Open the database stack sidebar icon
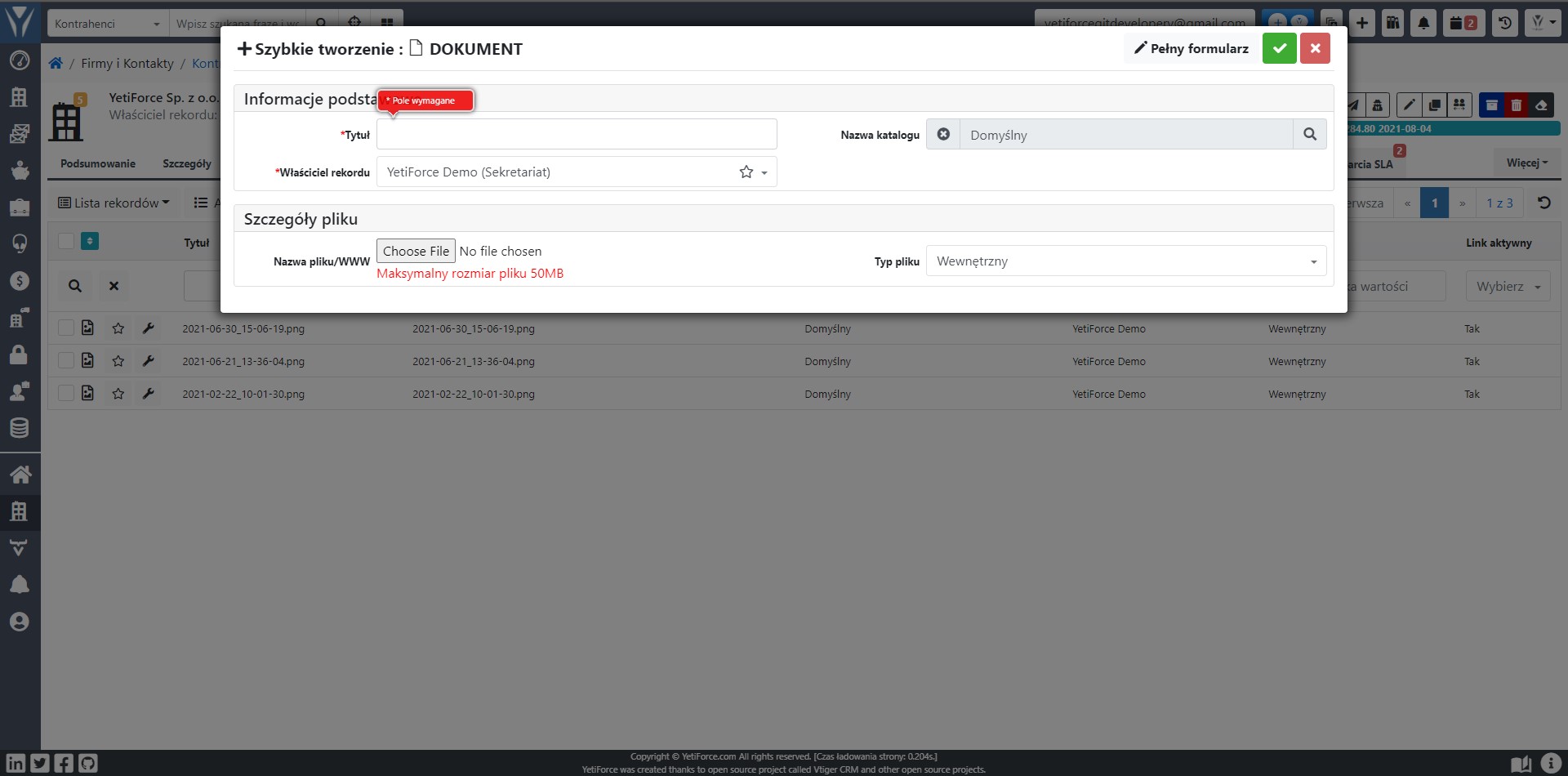 [20, 427]
